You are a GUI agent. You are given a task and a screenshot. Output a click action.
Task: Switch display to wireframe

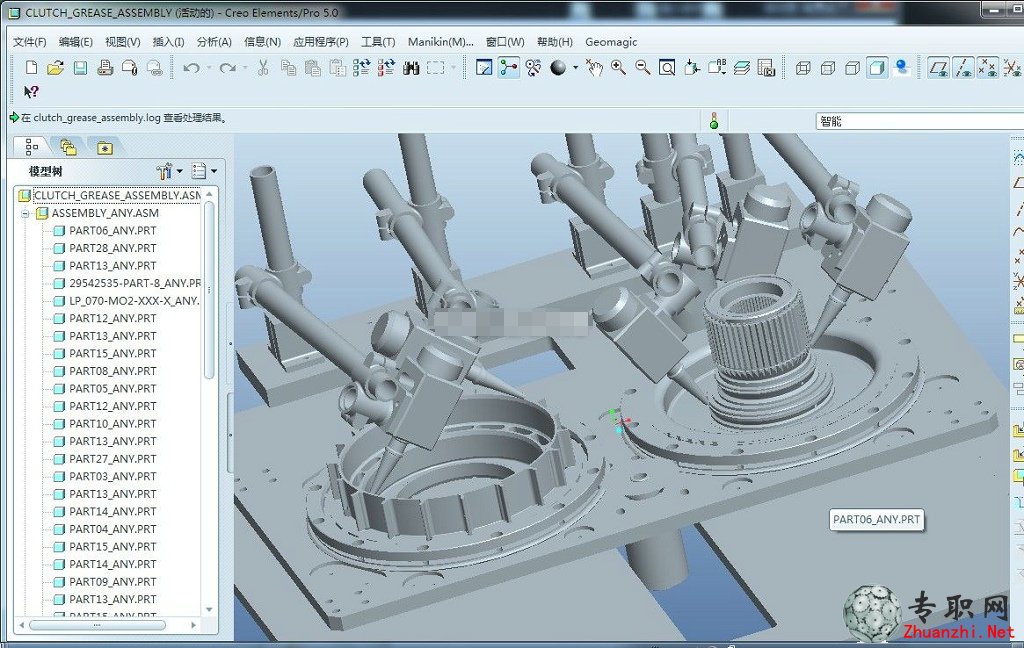[803, 67]
